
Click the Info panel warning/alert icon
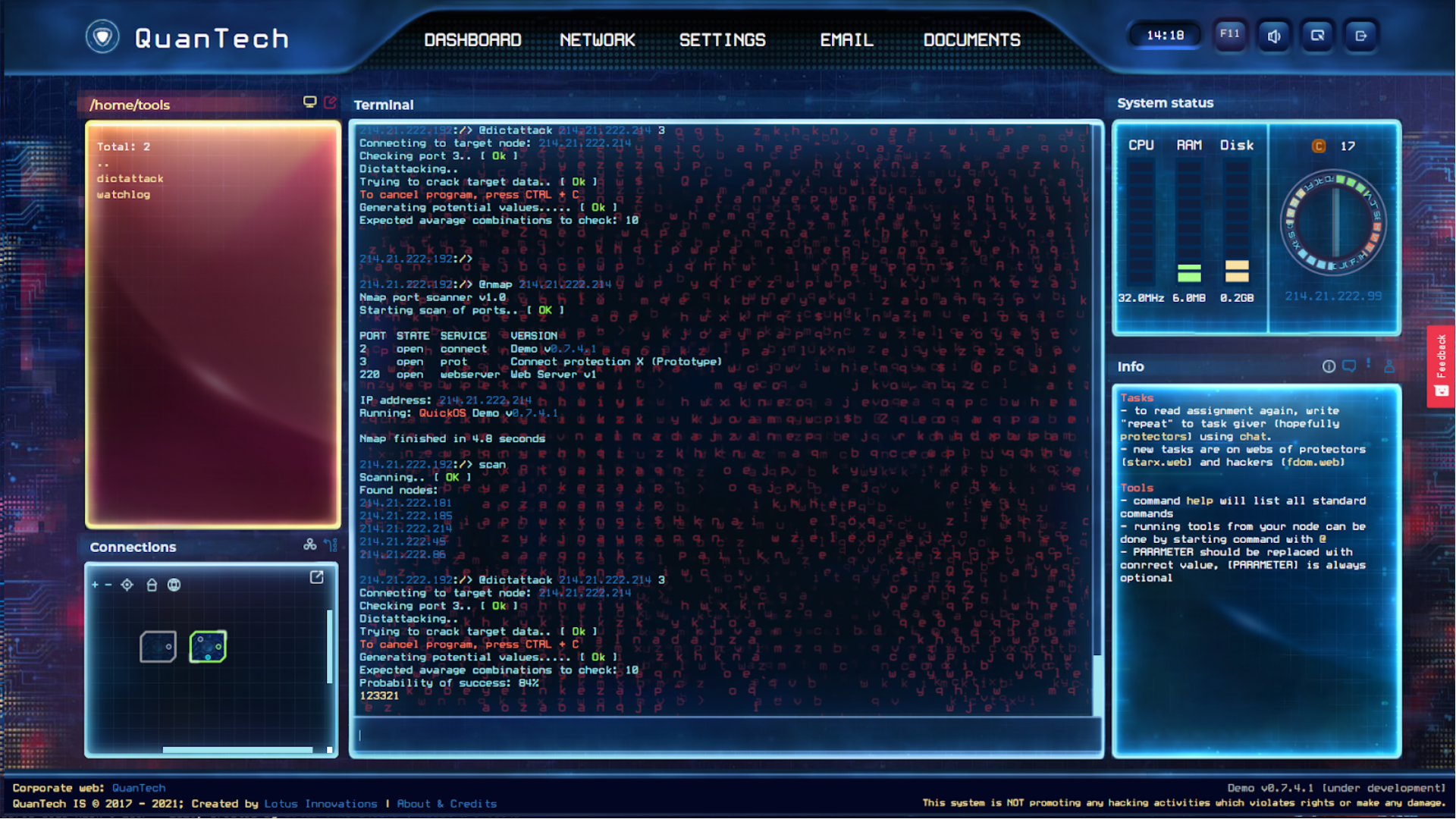(x=1369, y=365)
